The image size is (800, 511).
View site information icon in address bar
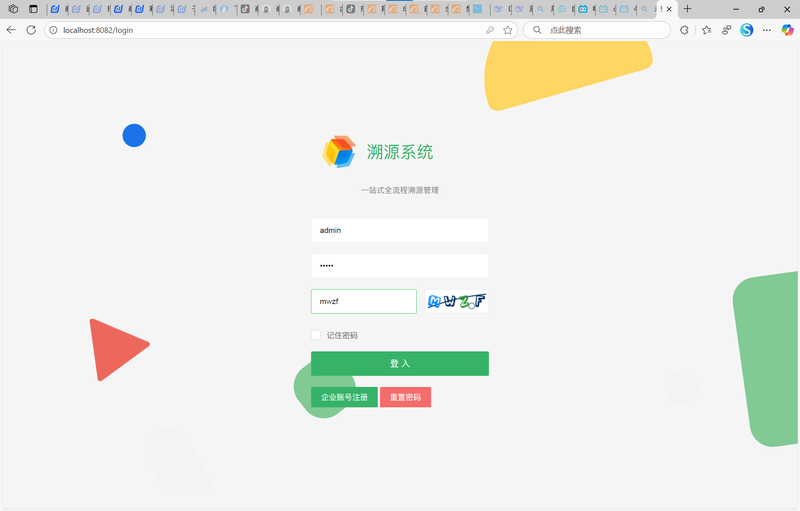click(x=53, y=30)
